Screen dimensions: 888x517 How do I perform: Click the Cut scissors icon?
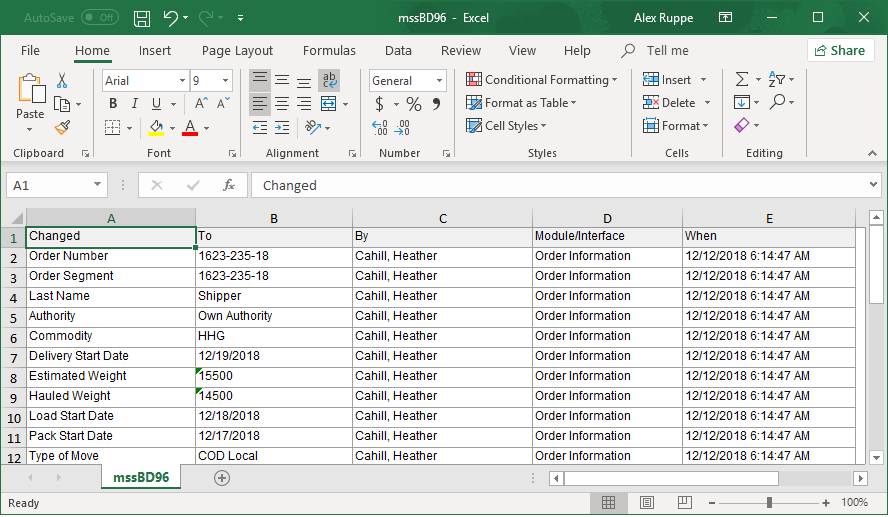62,81
